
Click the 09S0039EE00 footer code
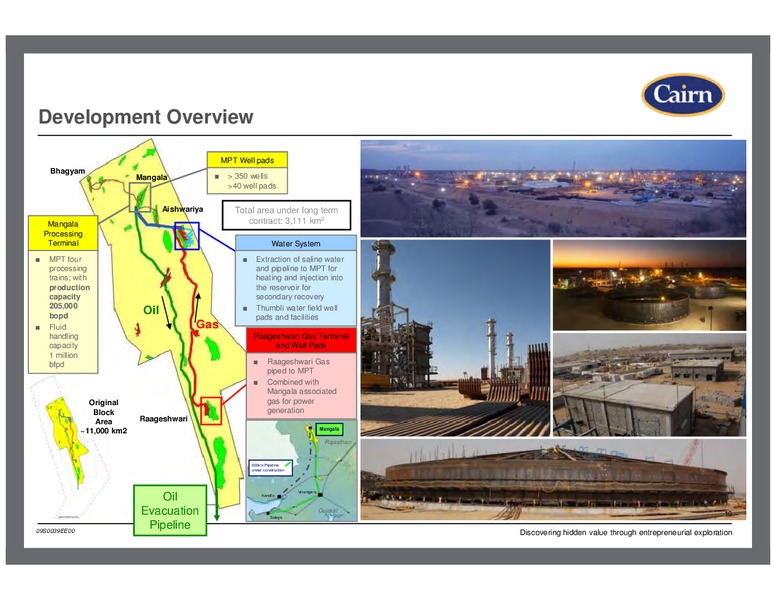55,531
